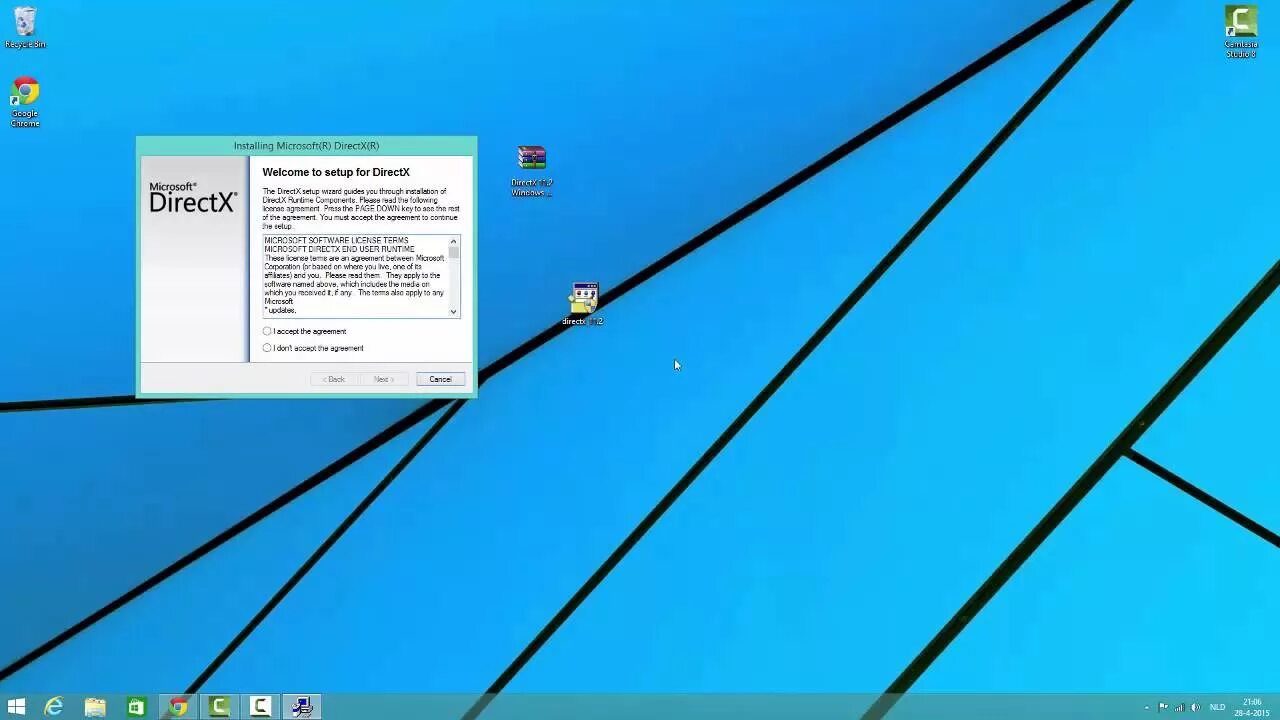This screenshot has width=1280, height=720.
Task: Open File Explorer from the taskbar
Action: pos(95,707)
